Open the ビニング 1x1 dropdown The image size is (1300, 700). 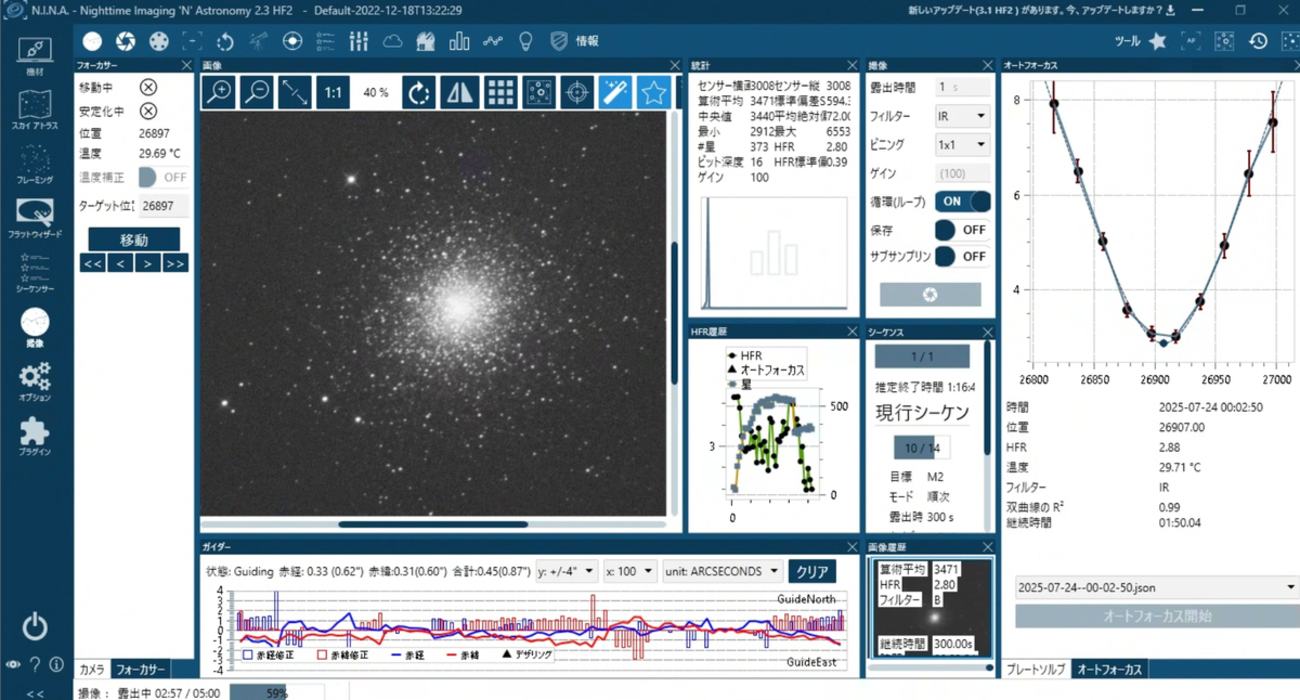click(x=962, y=145)
